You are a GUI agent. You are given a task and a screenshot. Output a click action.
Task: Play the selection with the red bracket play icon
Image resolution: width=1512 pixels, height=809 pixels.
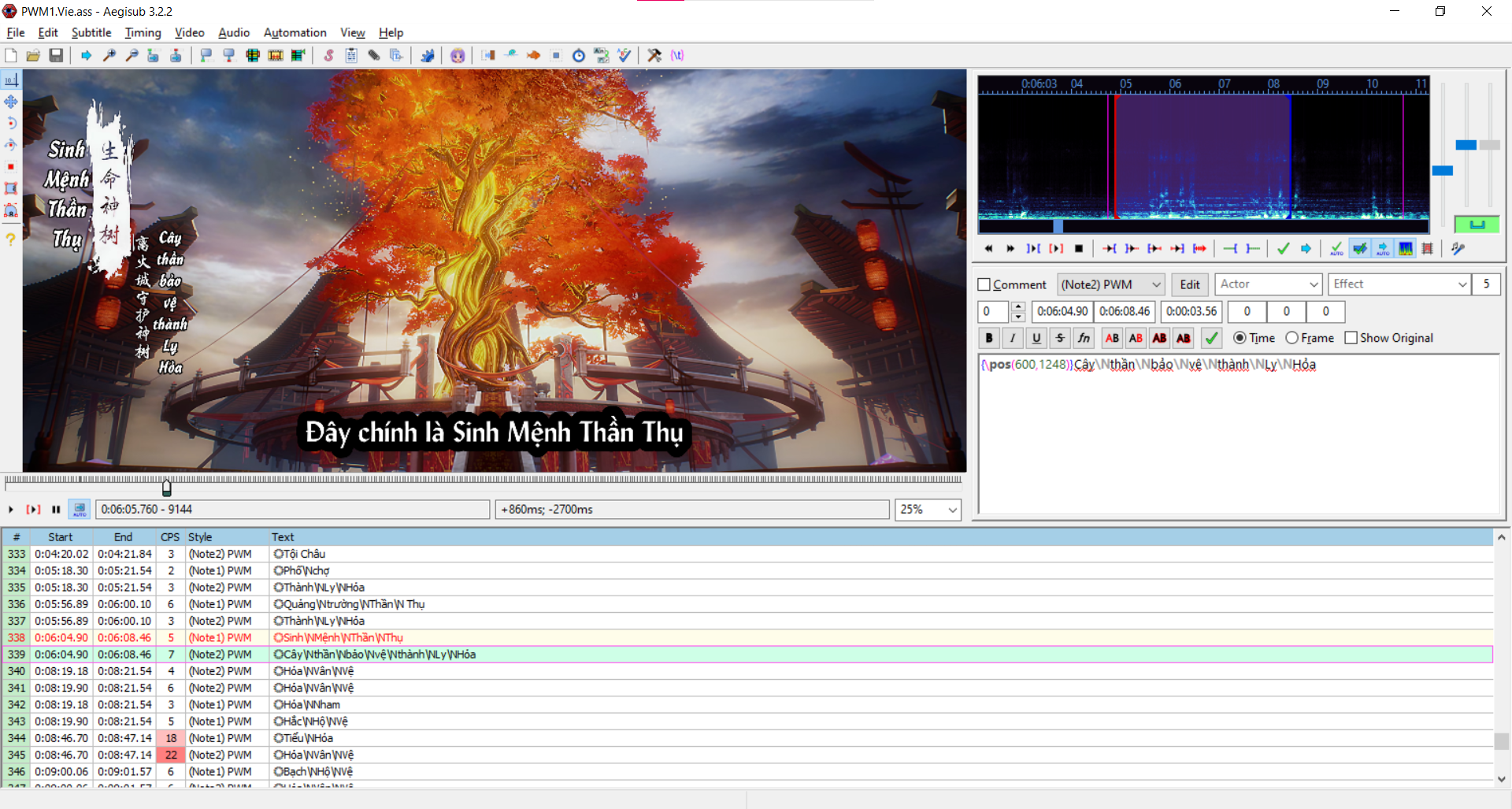(1056, 249)
